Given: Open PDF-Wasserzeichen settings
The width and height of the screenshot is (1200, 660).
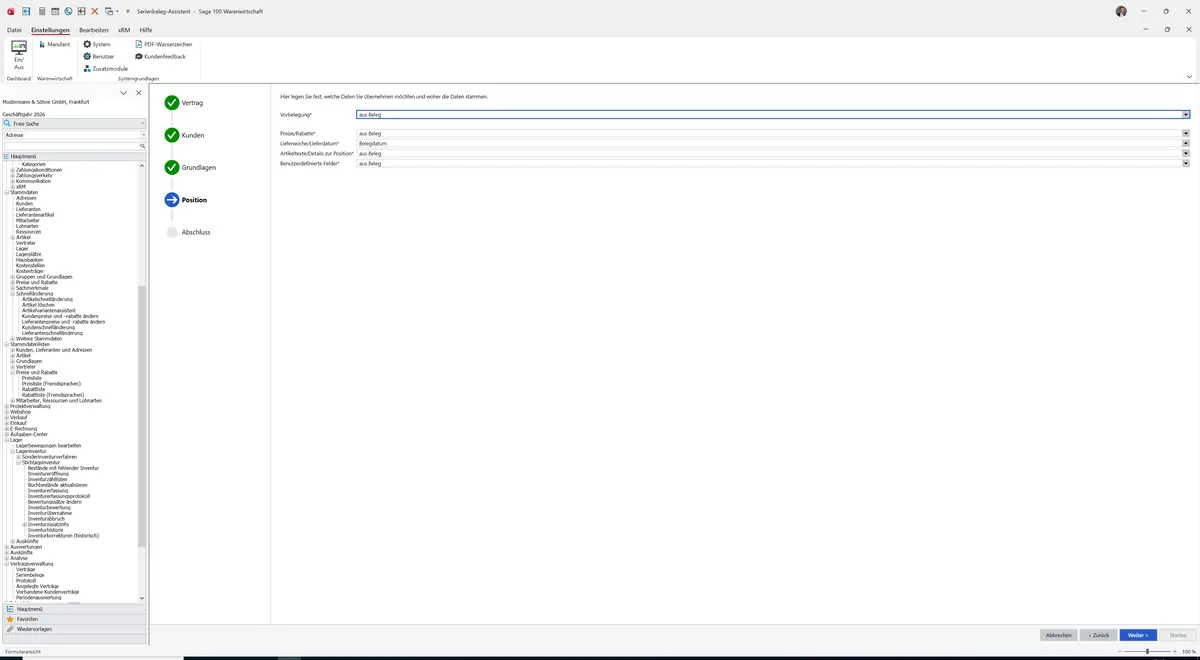Looking at the screenshot, I should click(x=163, y=44).
